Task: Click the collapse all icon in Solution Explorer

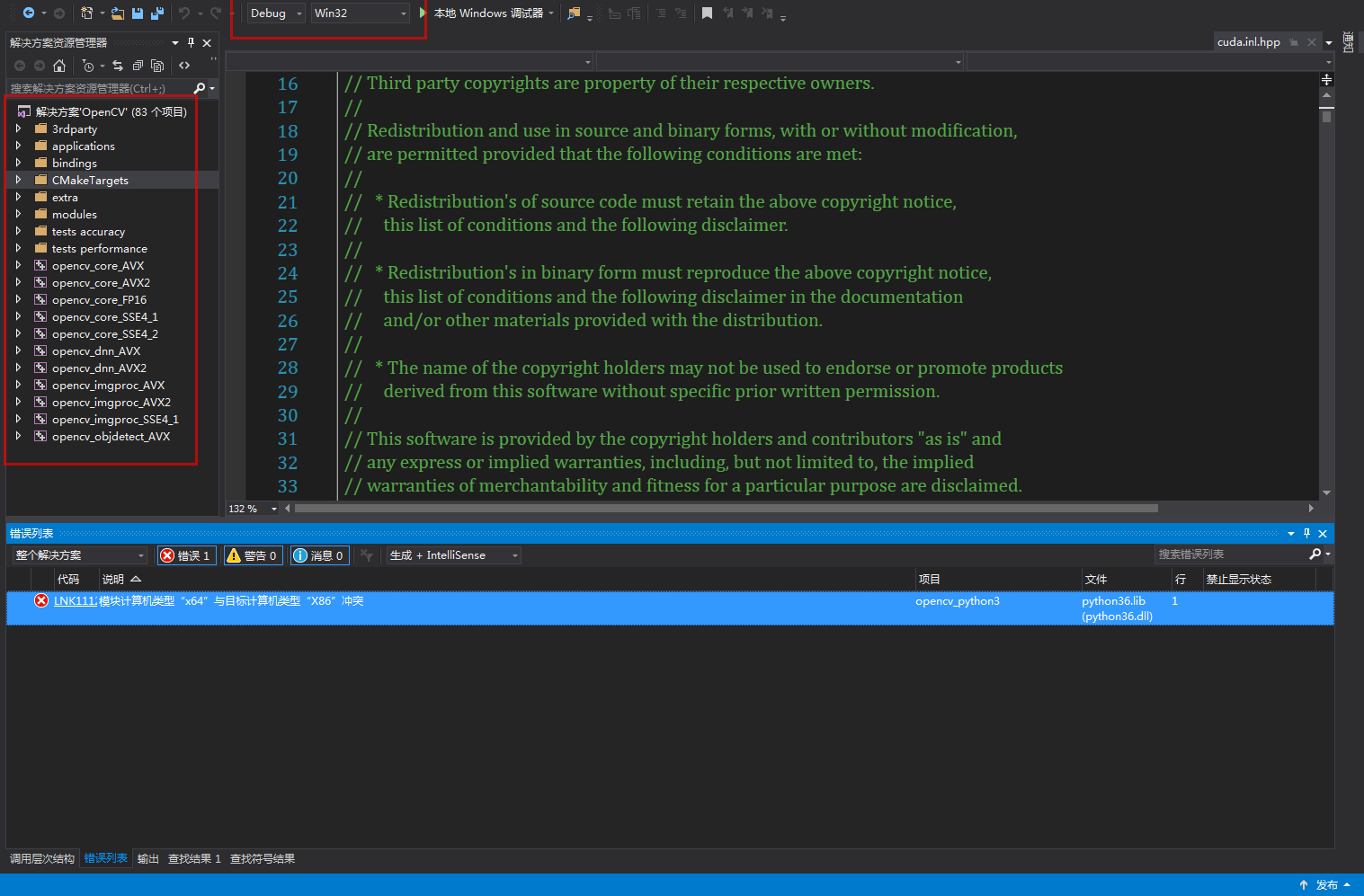Action: click(x=138, y=66)
